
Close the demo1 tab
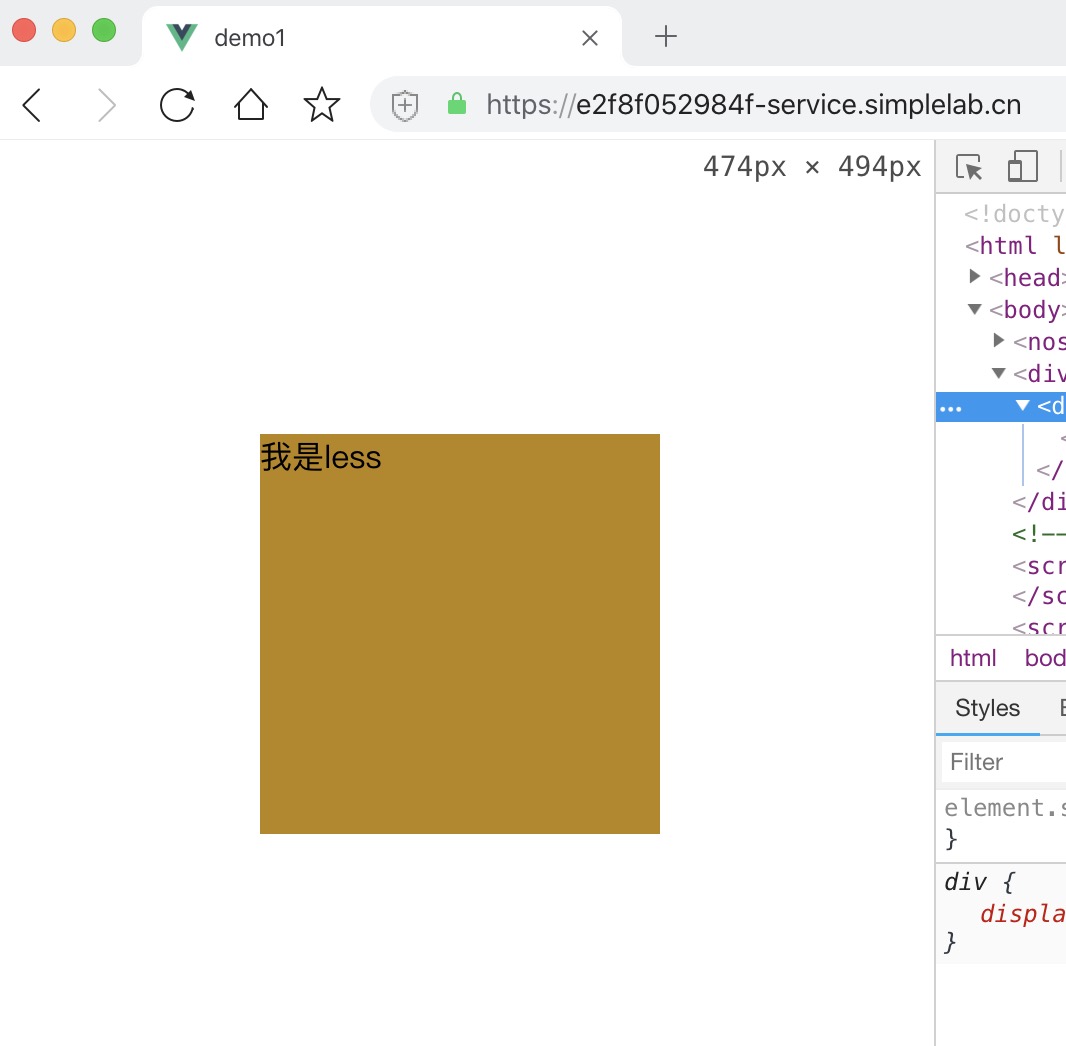(590, 38)
